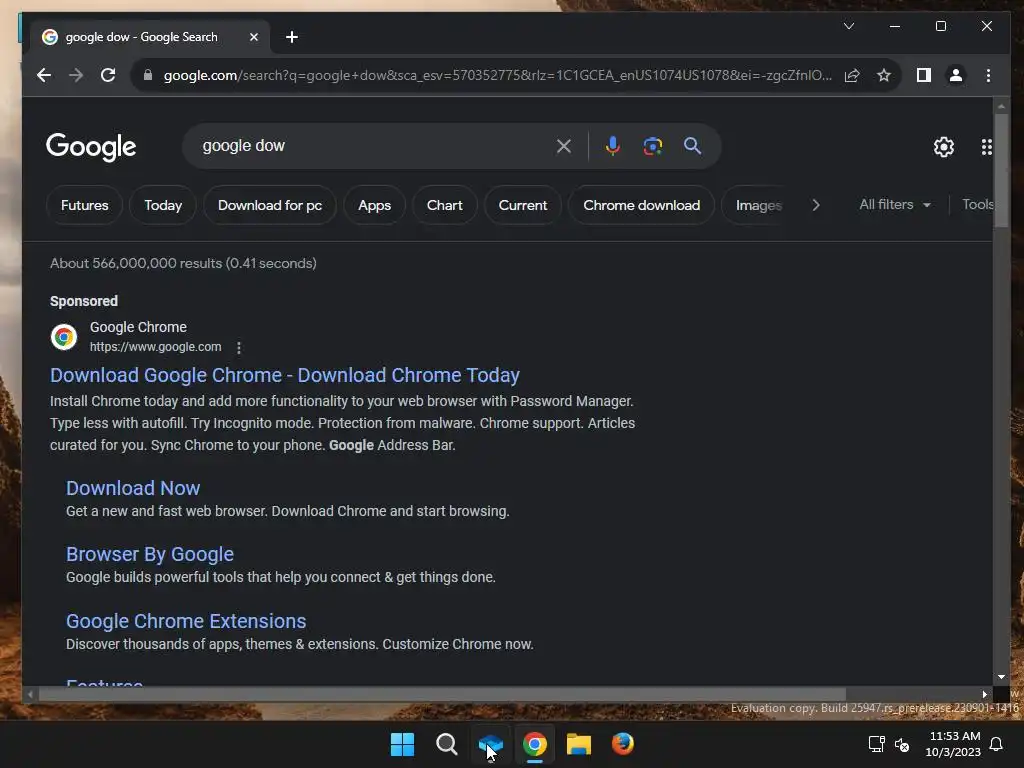Viewport: 1024px width, 768px height.
Task: Click the Google logo
Action: click(x=91, y=147)
